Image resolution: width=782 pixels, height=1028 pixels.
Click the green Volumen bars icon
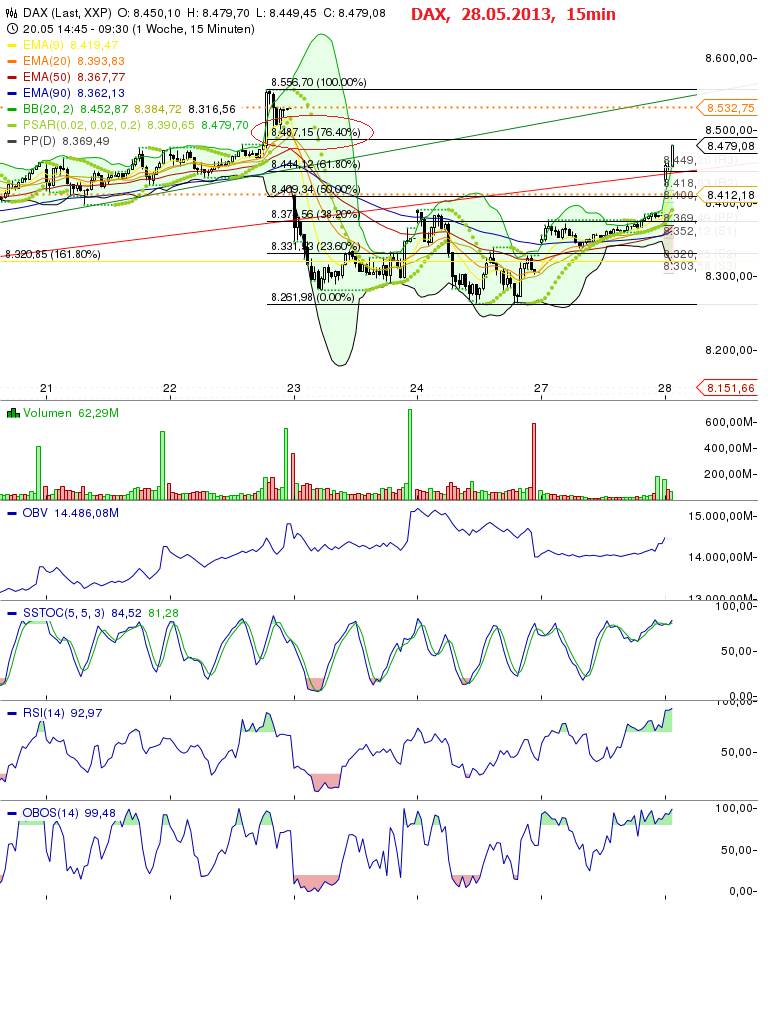(12, 413)
